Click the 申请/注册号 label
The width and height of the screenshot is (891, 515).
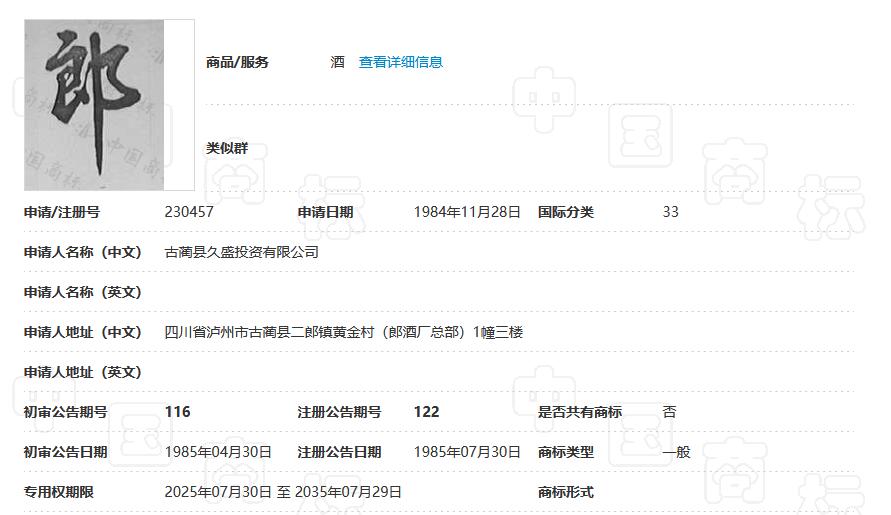[x=62, y=212]
